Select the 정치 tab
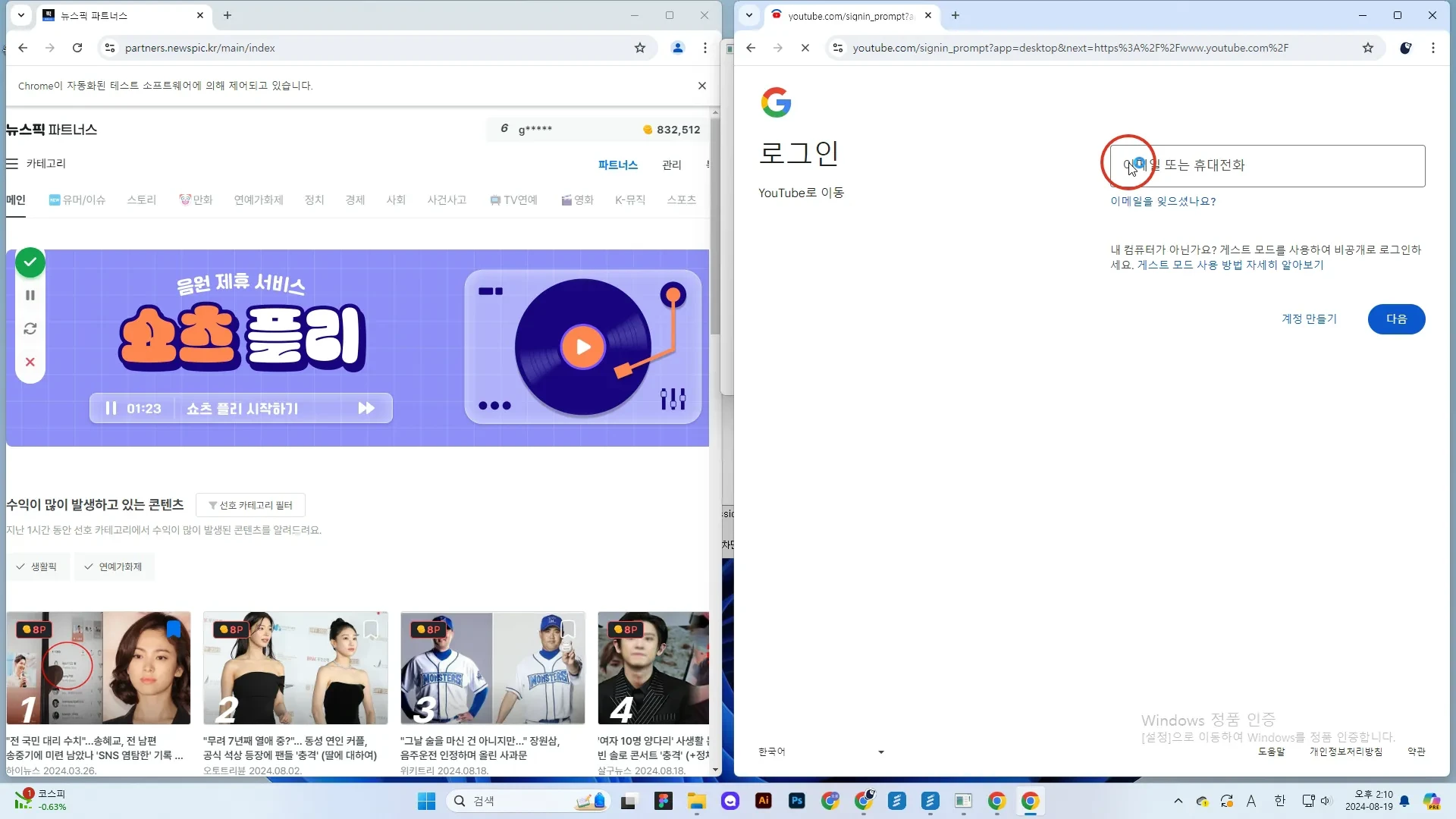Viewport: 1456px width, 819px height. coord(314,200)
